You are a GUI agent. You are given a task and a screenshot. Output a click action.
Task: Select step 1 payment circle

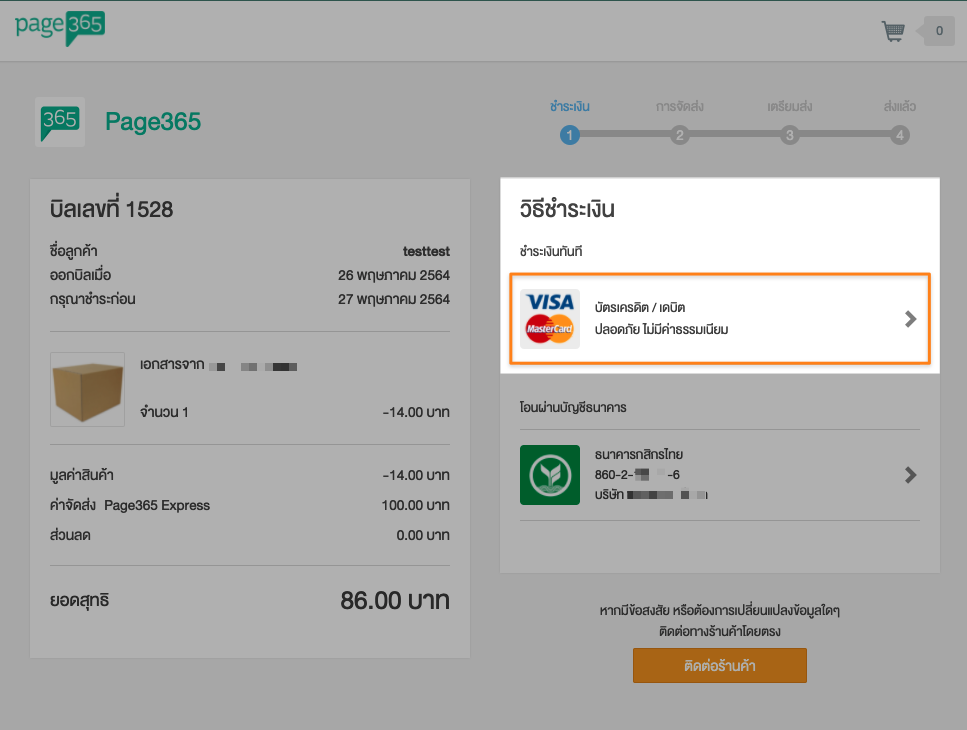(569, 135)
